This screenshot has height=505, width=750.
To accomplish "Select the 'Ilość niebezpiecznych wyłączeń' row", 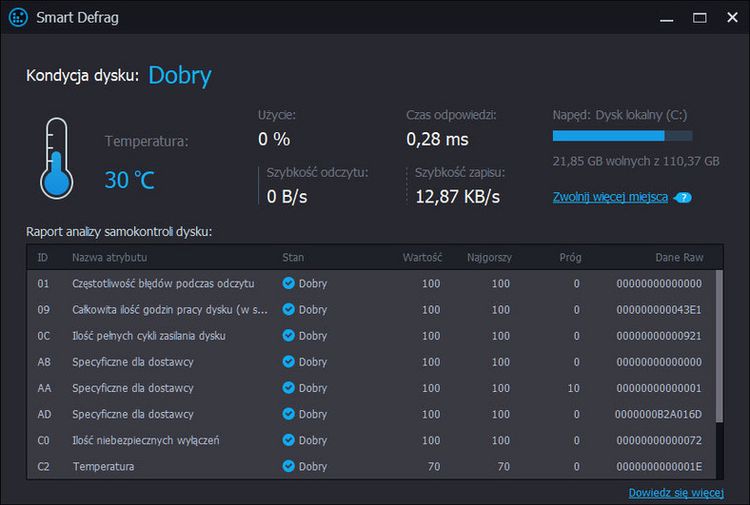I will [145, 440].
